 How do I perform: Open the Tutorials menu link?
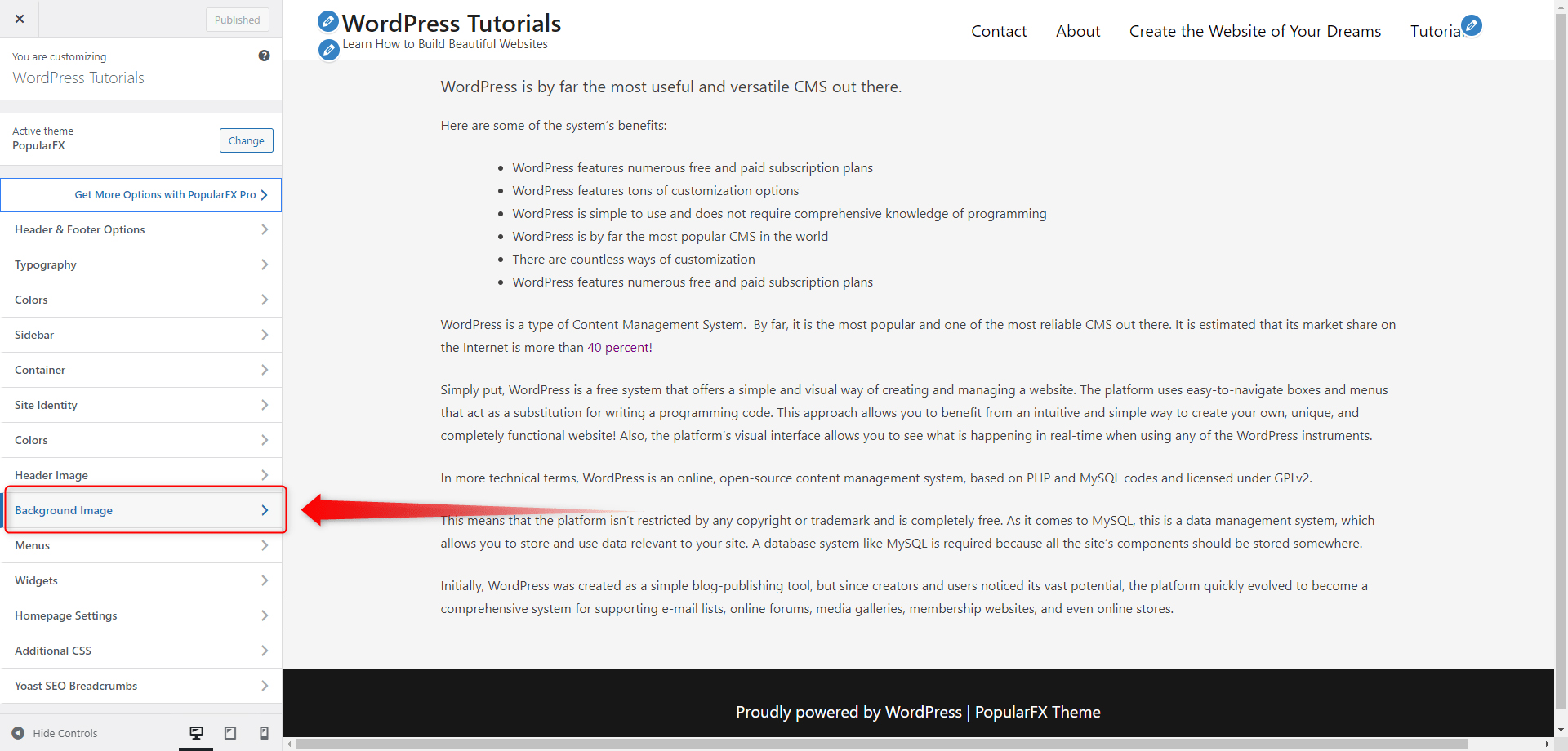(1437, 31)
